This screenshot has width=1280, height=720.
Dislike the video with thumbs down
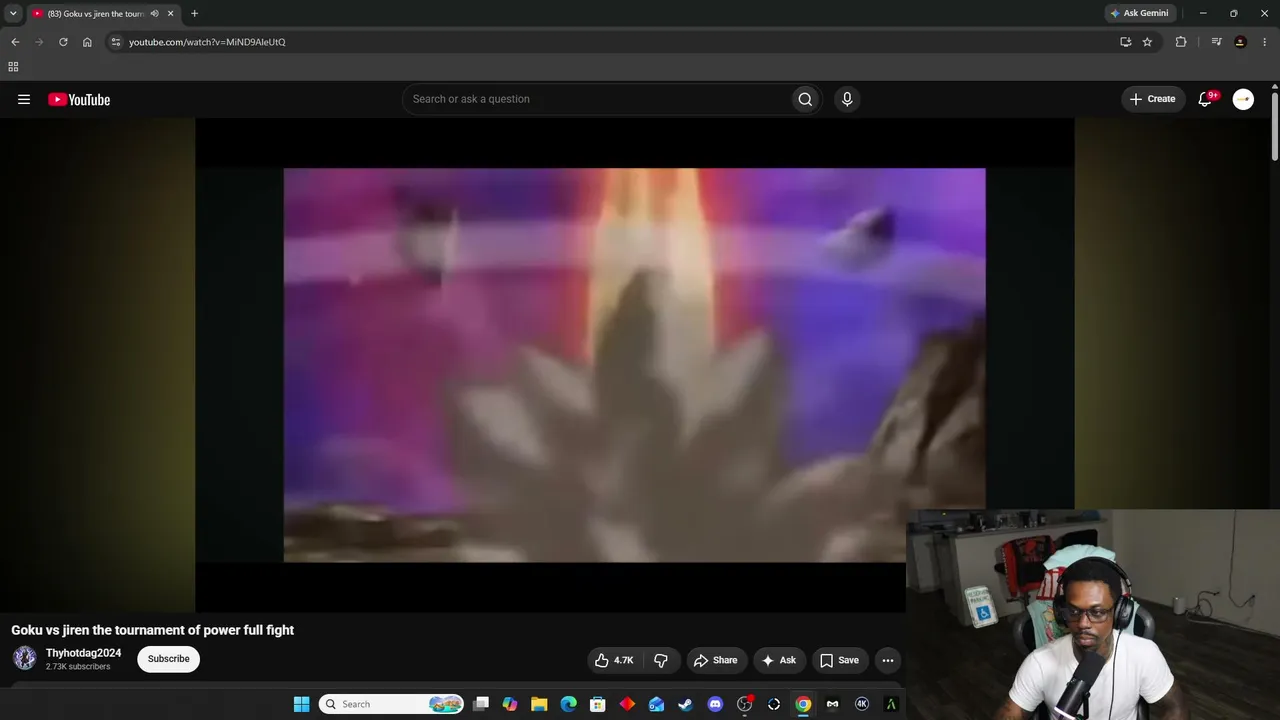[661, 660]
